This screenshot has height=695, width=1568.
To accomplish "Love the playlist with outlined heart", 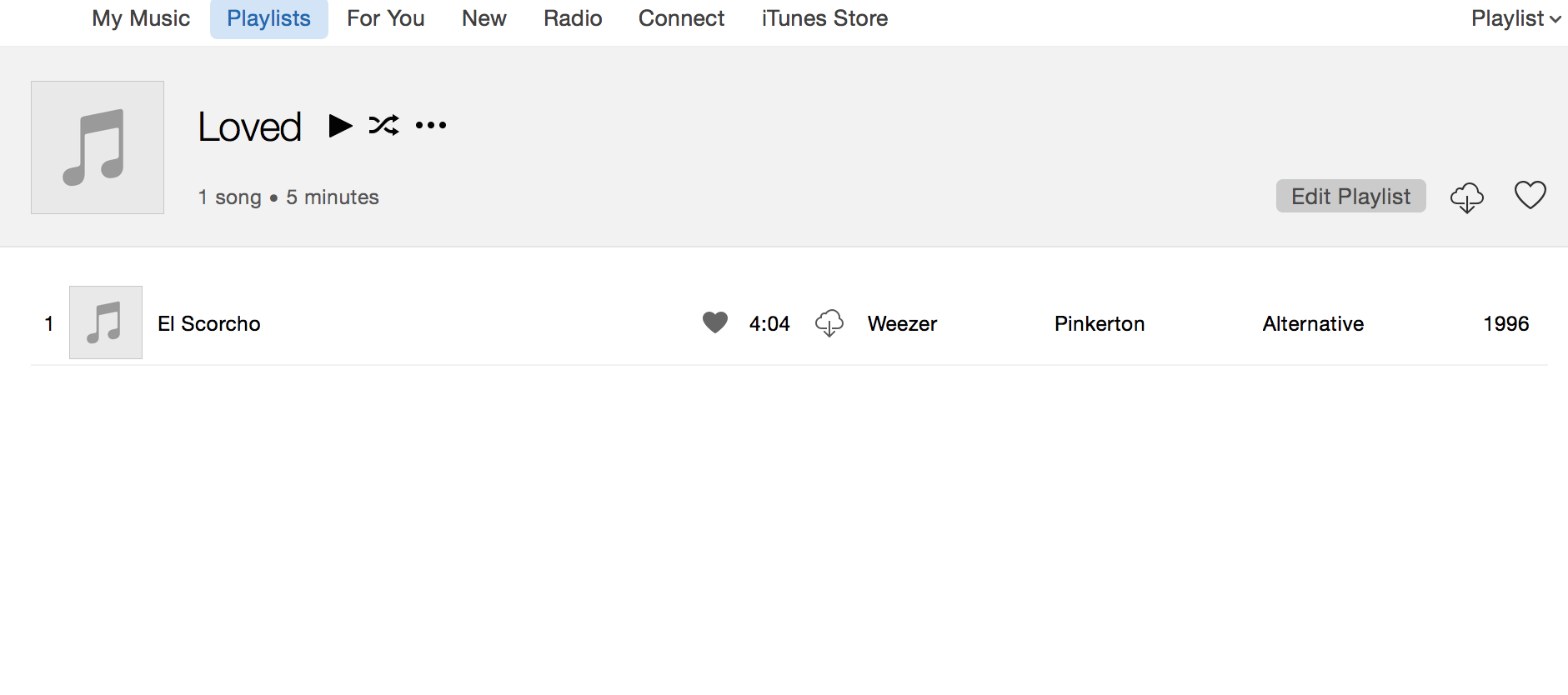I will point(1530,195).
